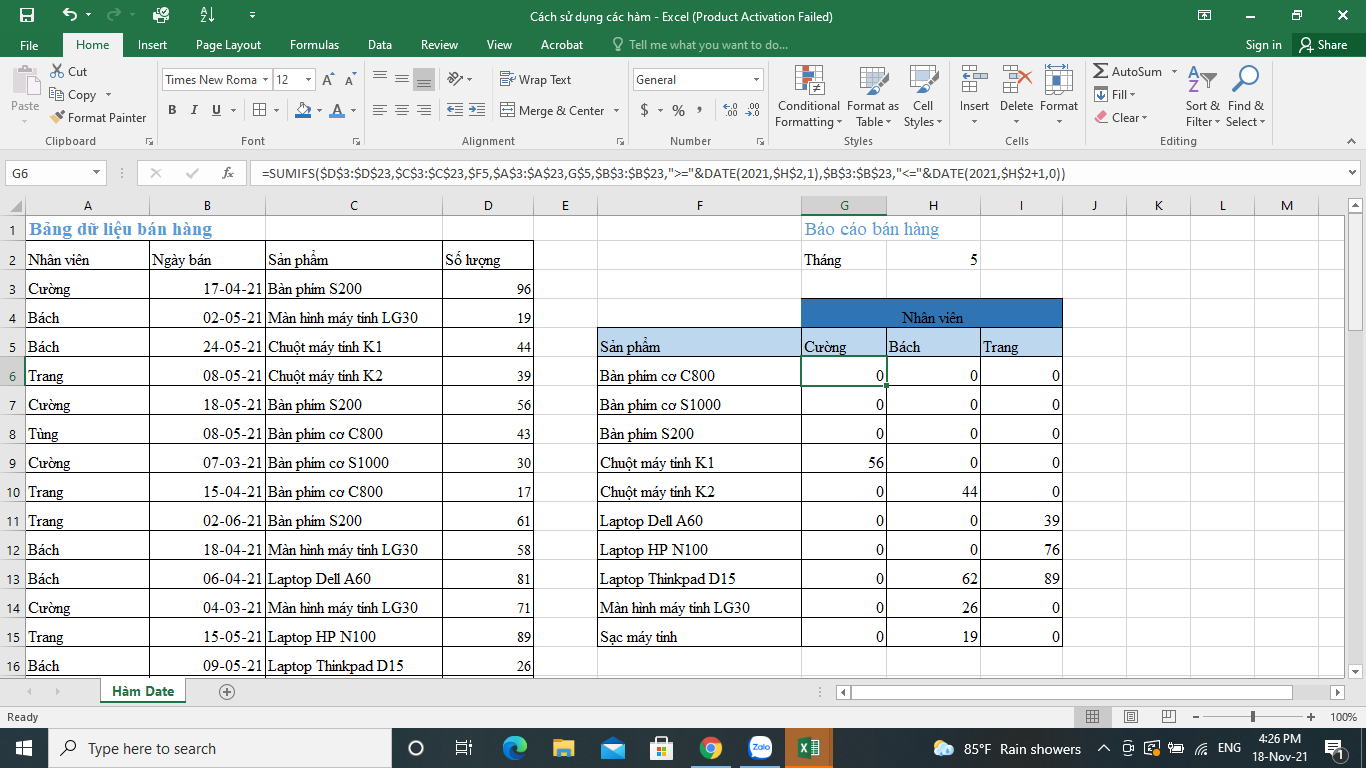The height and width of the screenshot is (768, 1366).
Task: Open Sort & Filter menu
Action: coord(1203,97)
